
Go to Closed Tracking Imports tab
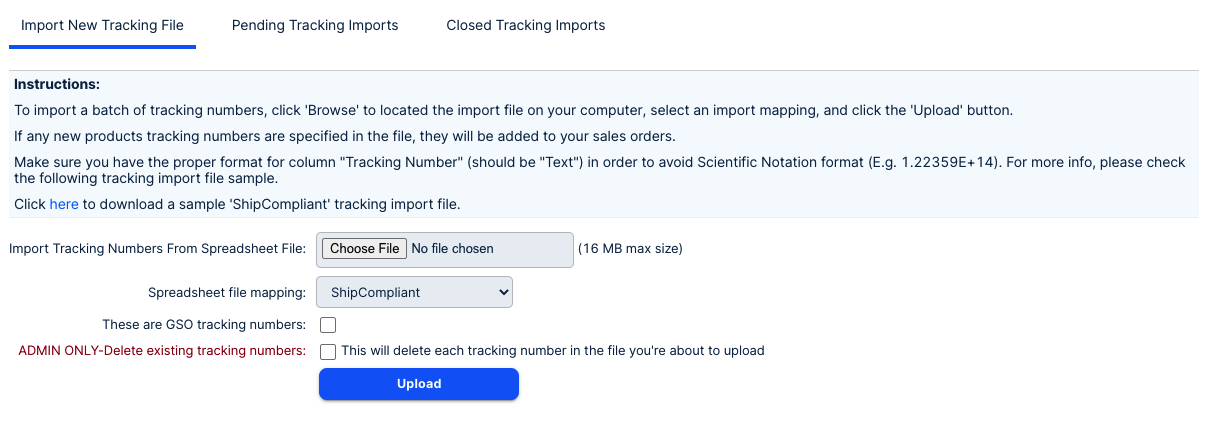526,25
